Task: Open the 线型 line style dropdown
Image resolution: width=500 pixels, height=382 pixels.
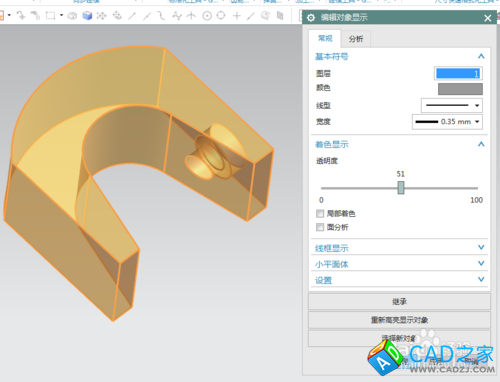Action: pos(452,105)
